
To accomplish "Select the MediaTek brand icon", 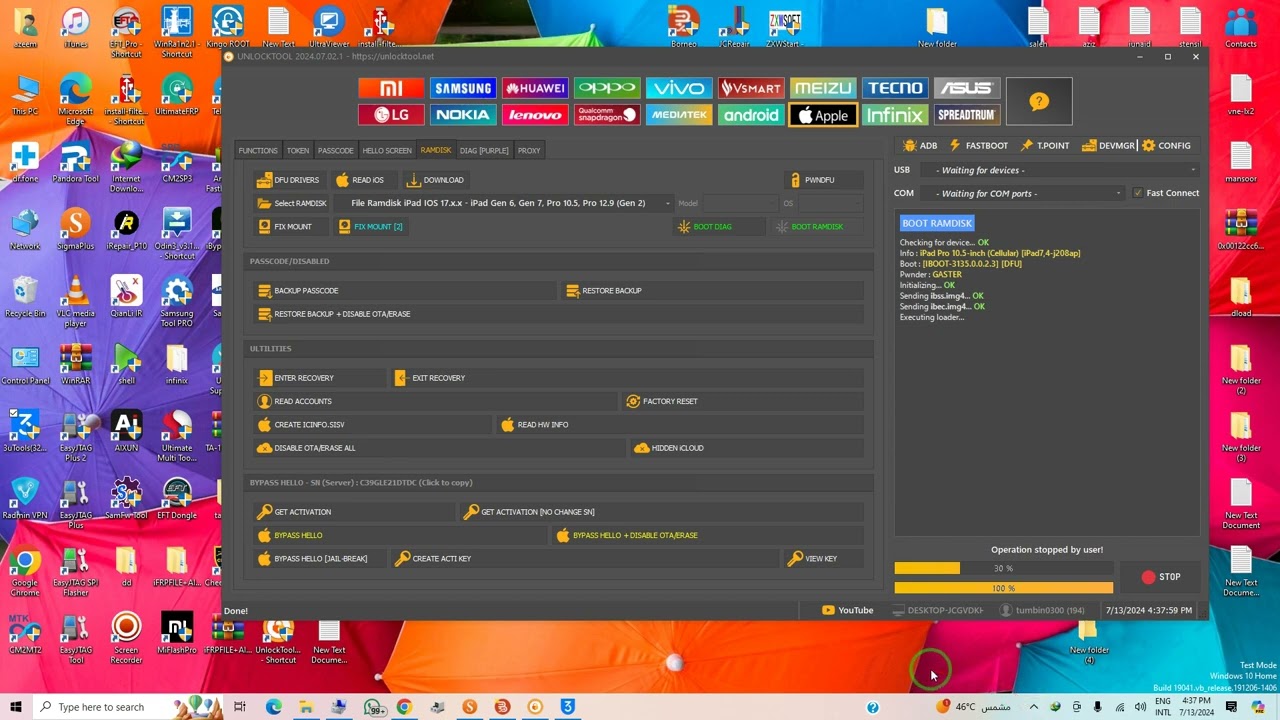I will 679,115.
